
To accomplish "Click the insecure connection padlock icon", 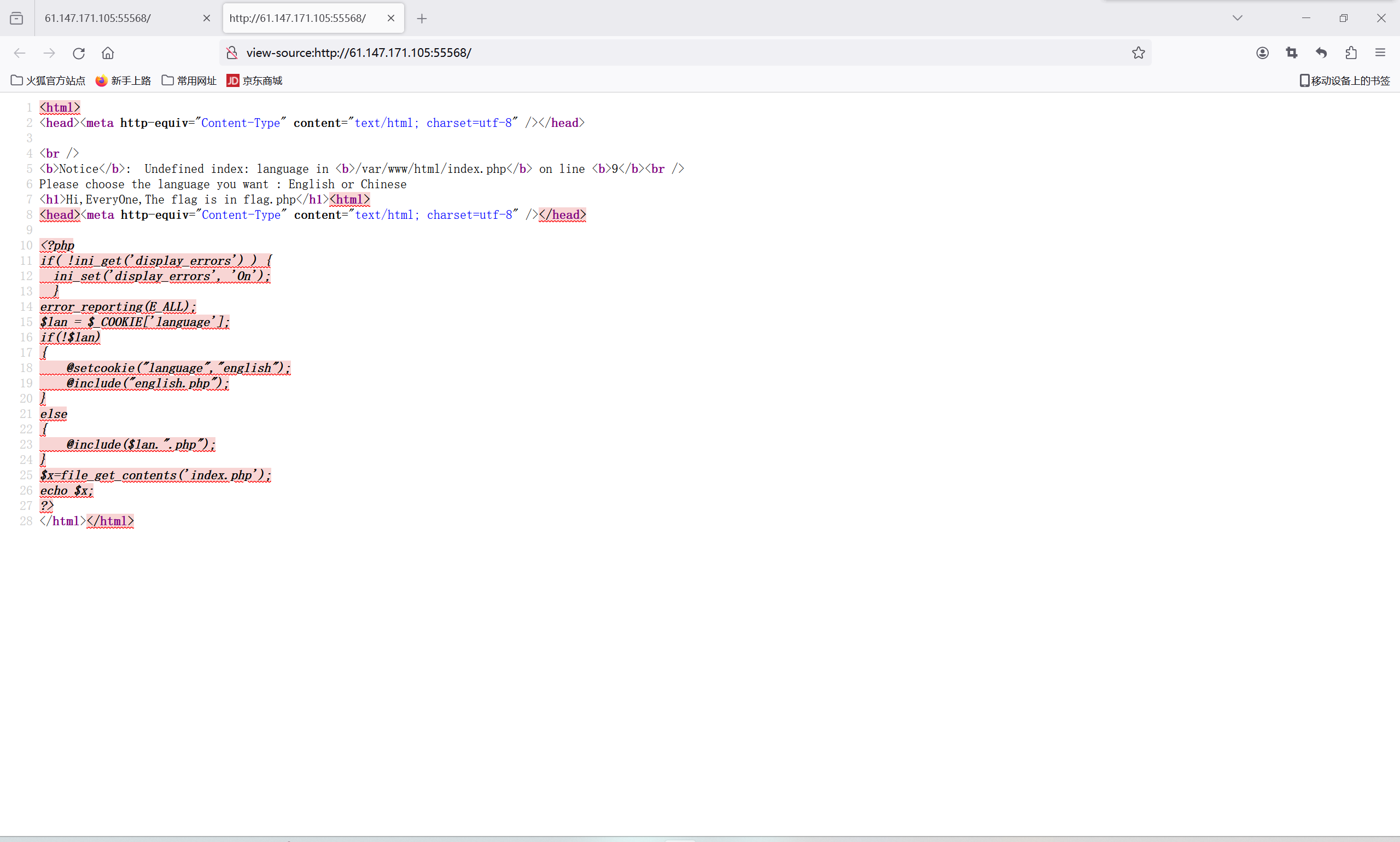I will click(232, 53).
